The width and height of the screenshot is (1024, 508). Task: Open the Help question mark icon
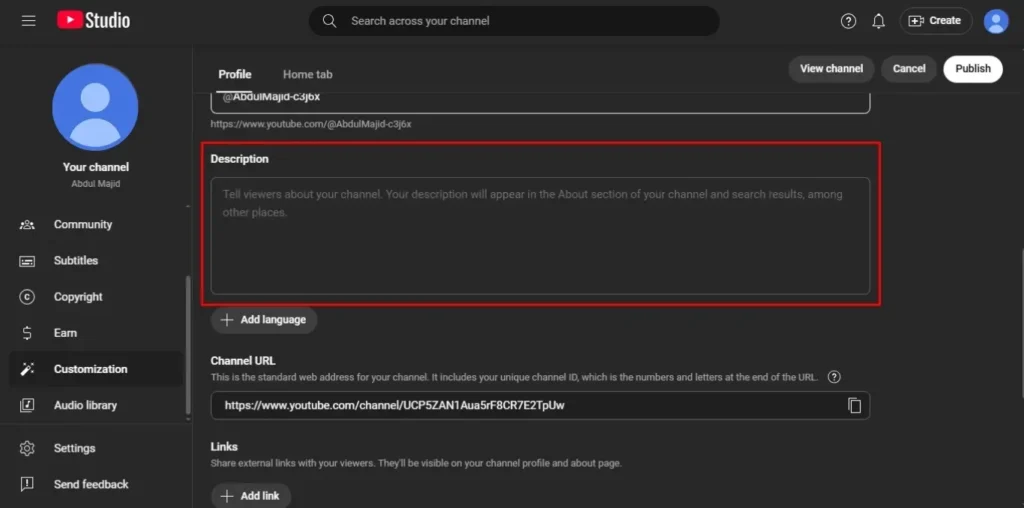click(x=848, y=21)
